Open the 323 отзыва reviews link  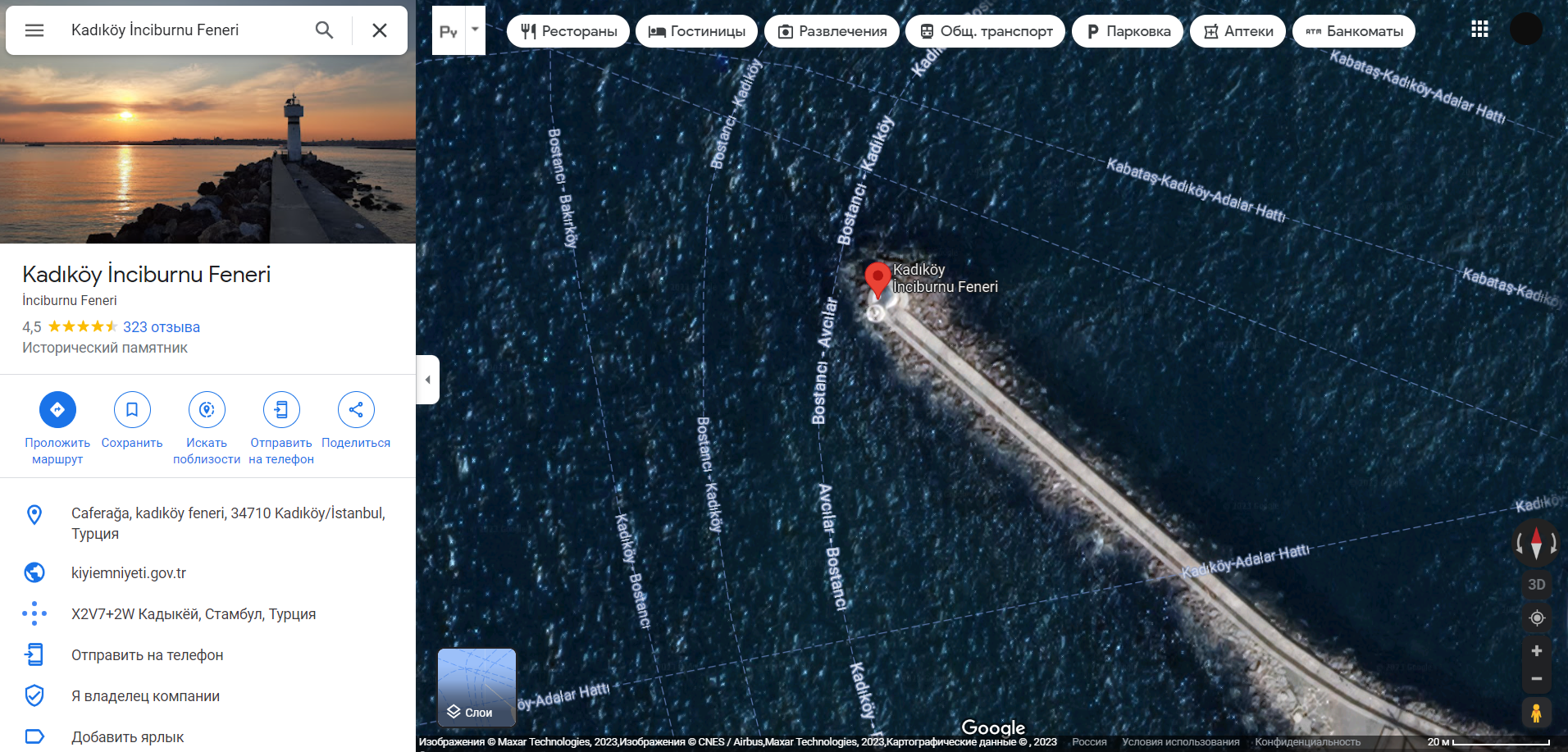(x=162, y=327)
